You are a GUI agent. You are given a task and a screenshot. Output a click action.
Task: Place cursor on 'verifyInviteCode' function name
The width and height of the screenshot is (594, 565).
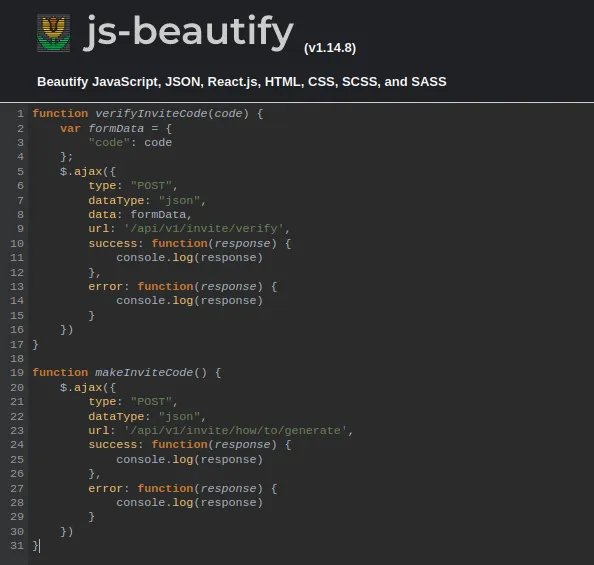[x=151, y=114]
